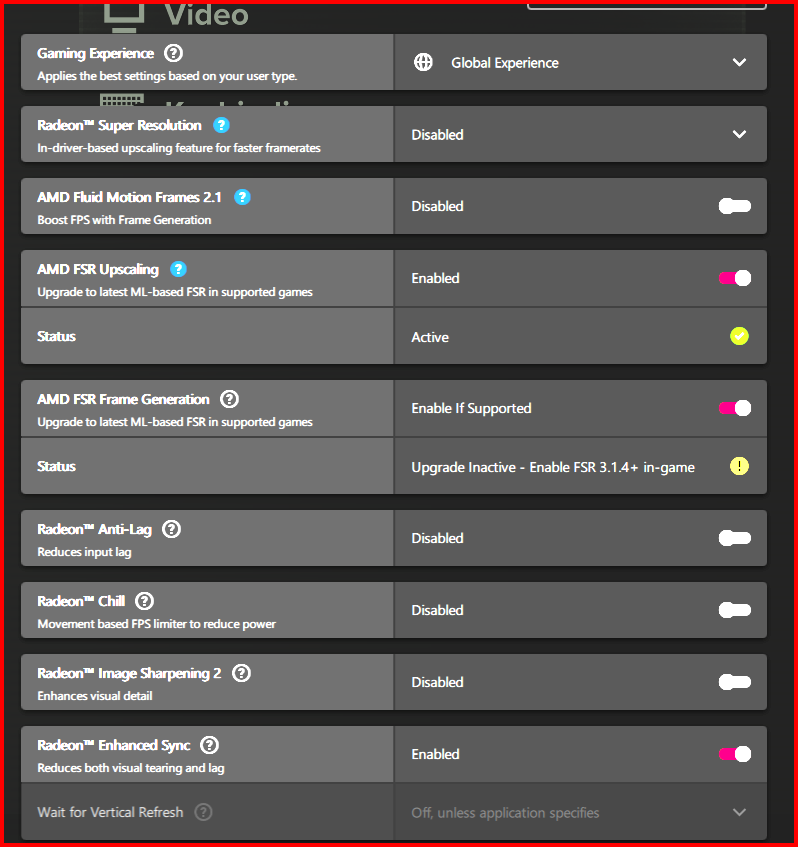The image size is (798, 847).
Task: Click AMD FSR Upscaling help icon
Action: [x=179, y=269]
